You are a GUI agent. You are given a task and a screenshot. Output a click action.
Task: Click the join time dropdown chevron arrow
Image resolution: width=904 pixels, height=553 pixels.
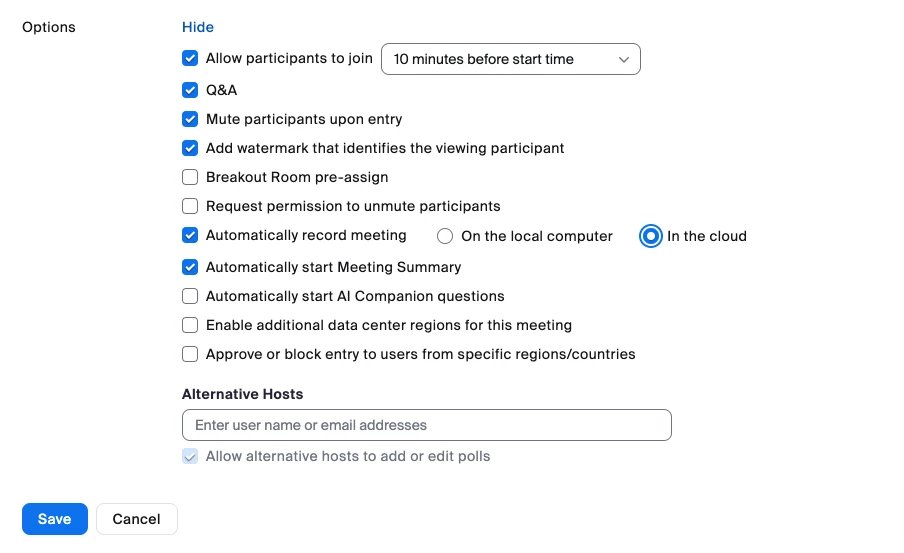[624, 60]
